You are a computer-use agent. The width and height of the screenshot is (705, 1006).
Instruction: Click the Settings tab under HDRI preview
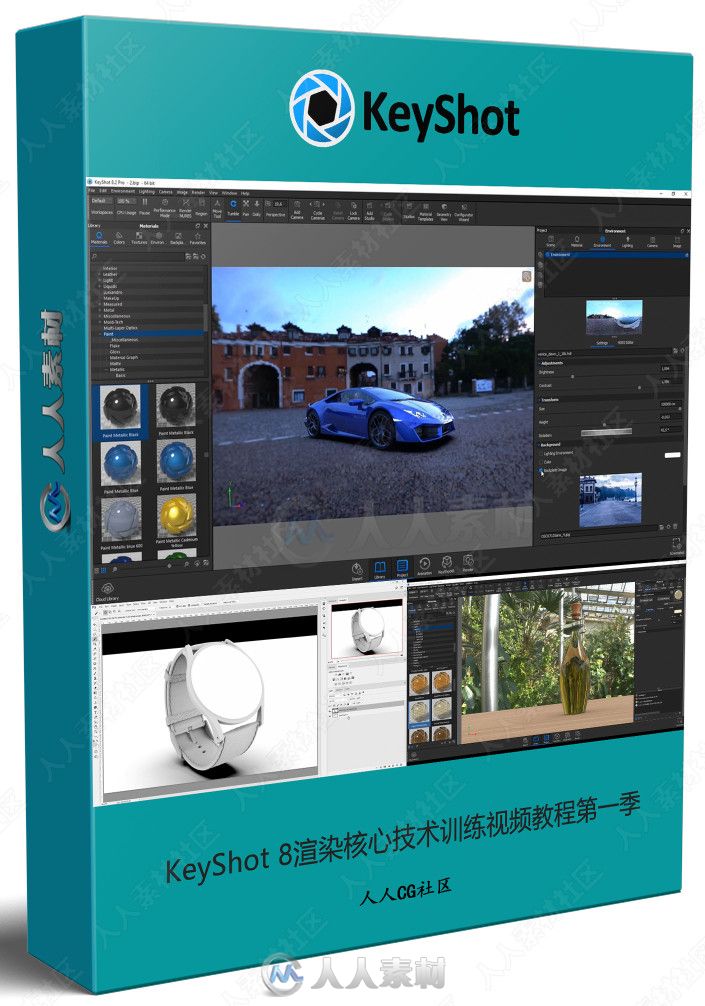pos(602,343)
